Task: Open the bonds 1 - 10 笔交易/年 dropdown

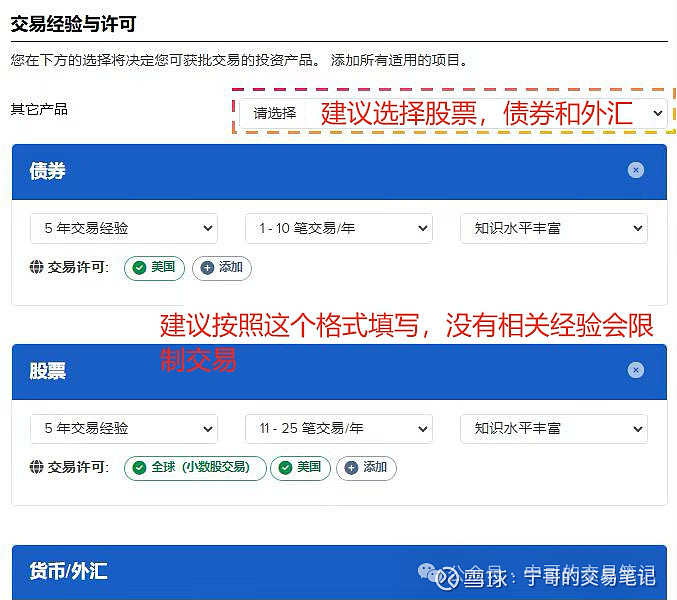Action: coord(339,228)
